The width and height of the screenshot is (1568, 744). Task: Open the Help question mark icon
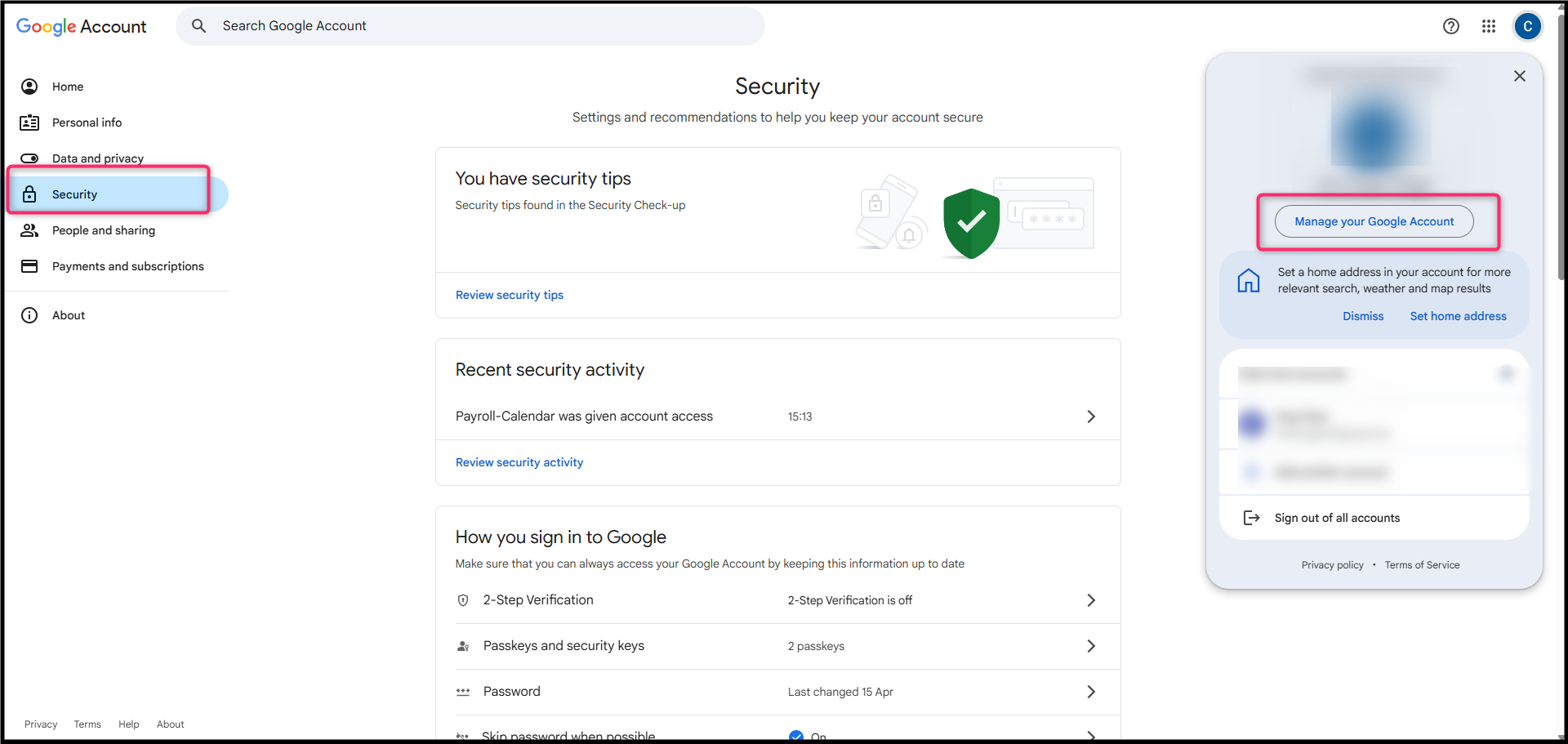[1451, 26]
